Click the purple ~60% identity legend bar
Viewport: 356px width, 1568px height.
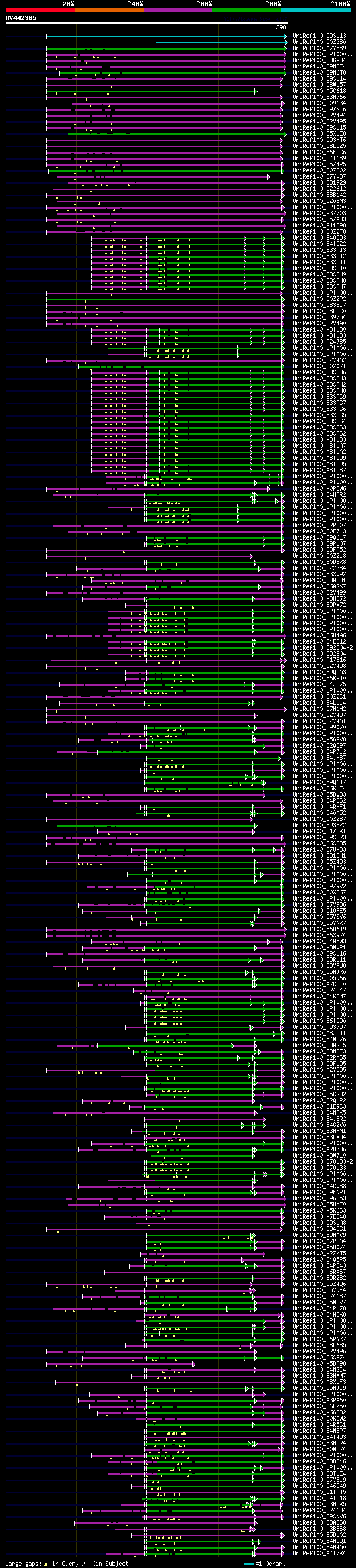coord(179,10)
